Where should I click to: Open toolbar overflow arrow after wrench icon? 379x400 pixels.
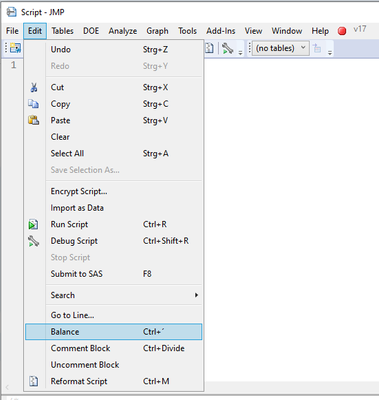[240, 53]
